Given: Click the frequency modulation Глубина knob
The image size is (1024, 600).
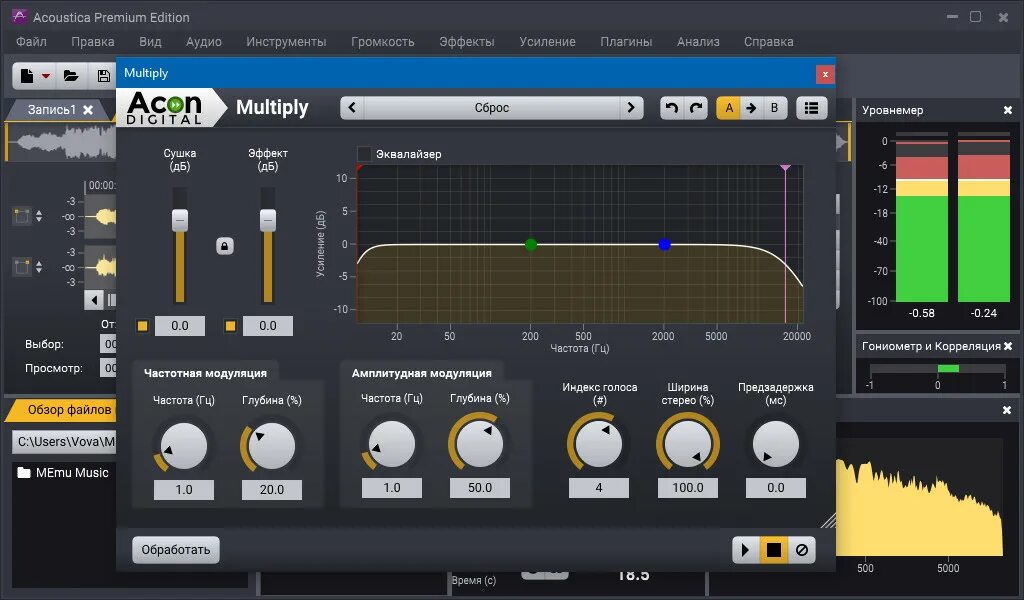Looking at the screenshot, I should (272, 446).
